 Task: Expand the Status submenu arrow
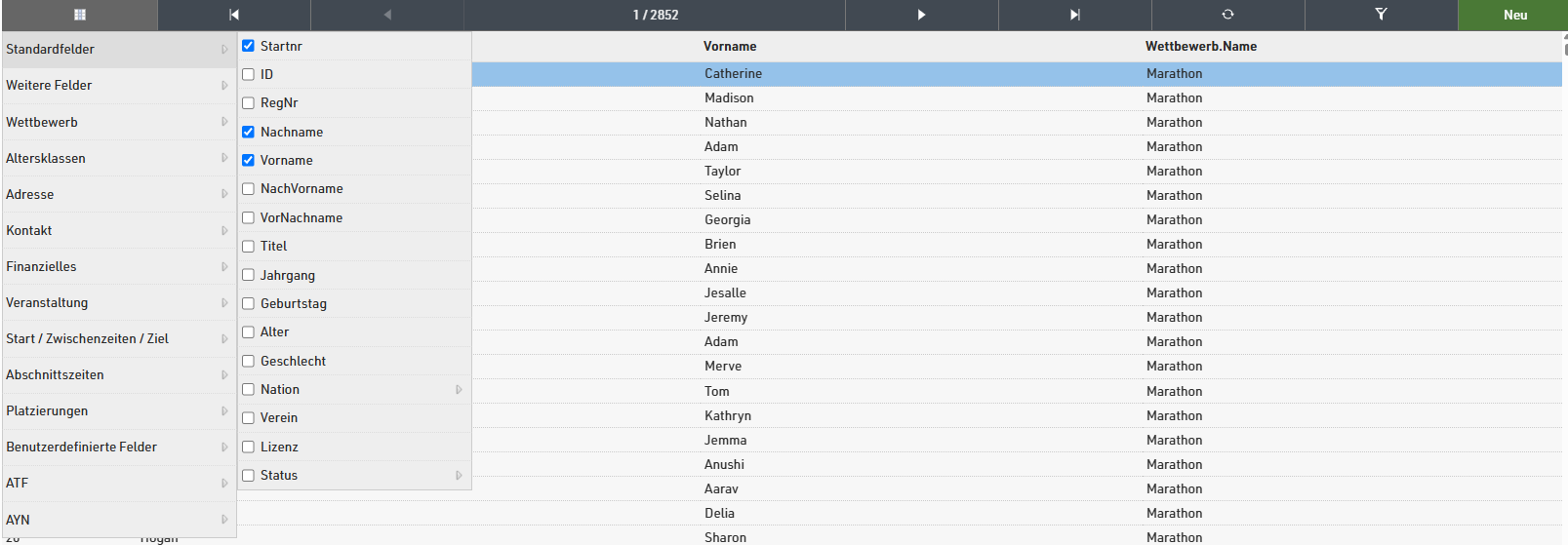(x=459, y=475)
